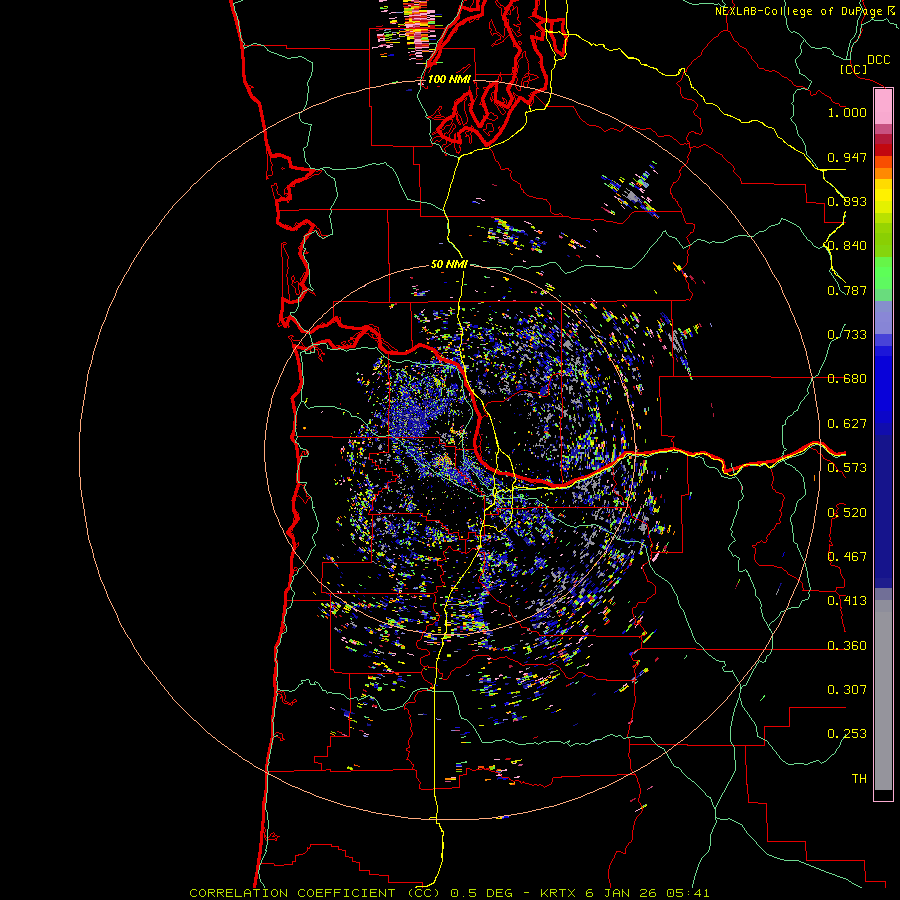The height and width of the screenshot is (900, 900).
Task: Pick the lavender swatch above 0.733
Action: click(883, 317)
